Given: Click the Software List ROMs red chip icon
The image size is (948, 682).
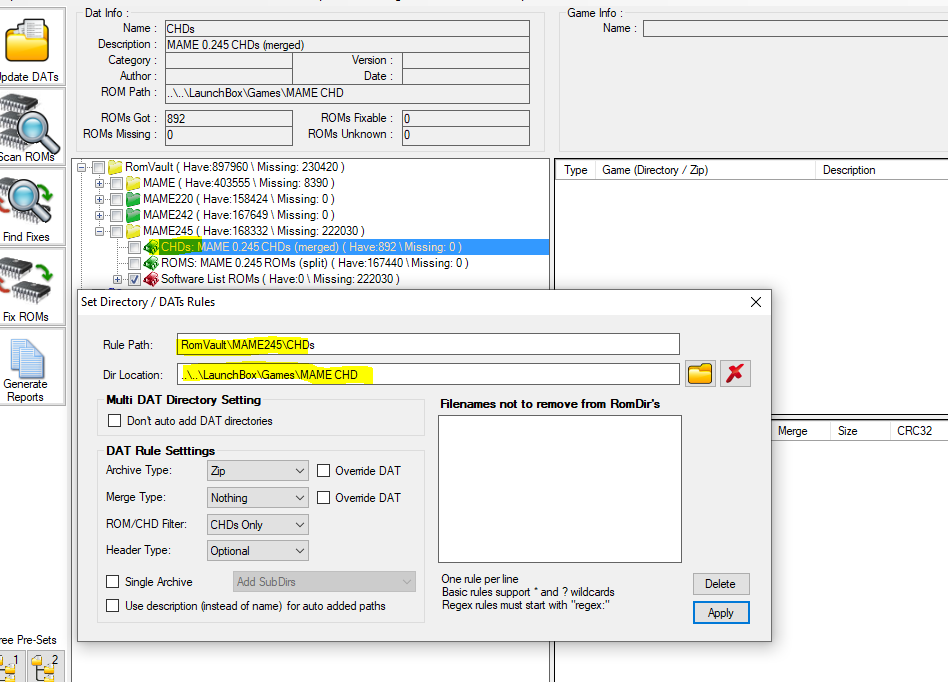Looking at the screenshot, I should (151, 279).
